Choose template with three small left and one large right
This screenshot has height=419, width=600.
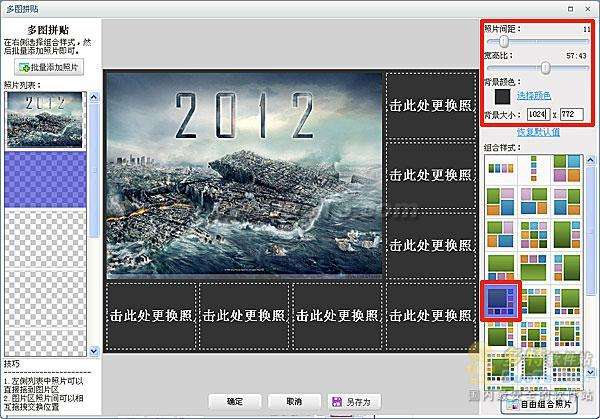(567, 267)
